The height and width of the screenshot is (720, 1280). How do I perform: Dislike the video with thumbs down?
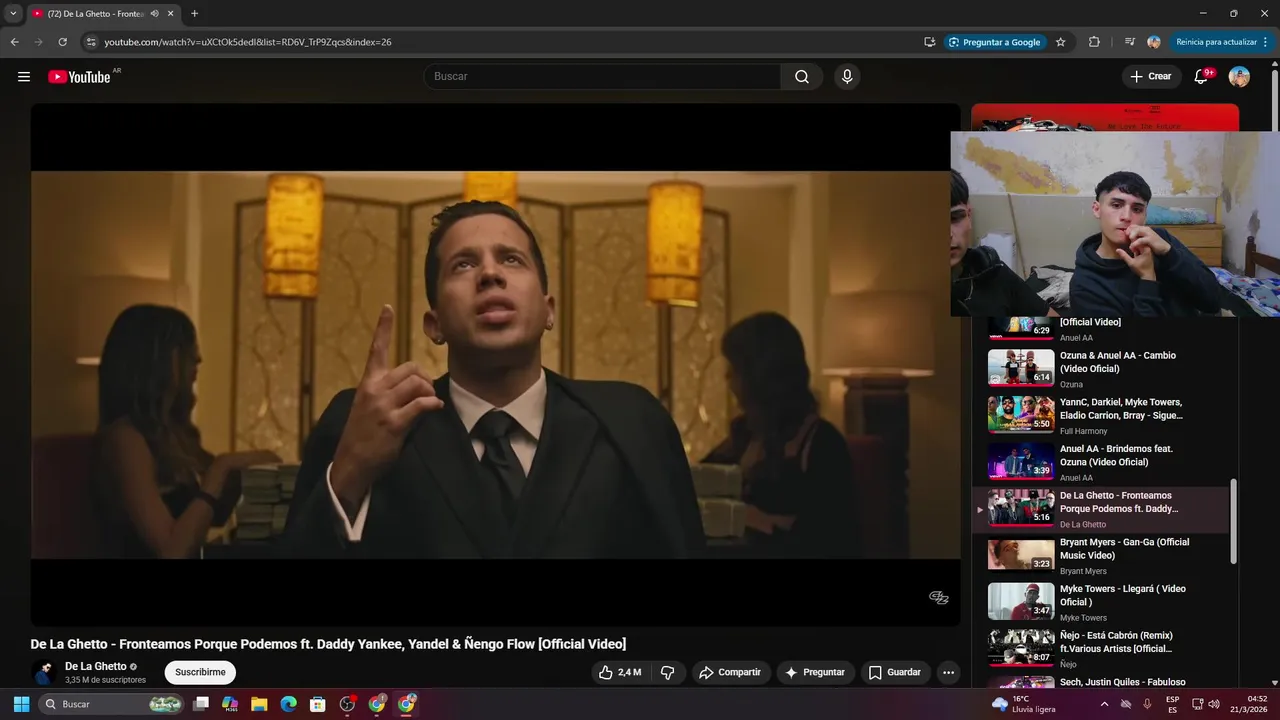[668, 672]
